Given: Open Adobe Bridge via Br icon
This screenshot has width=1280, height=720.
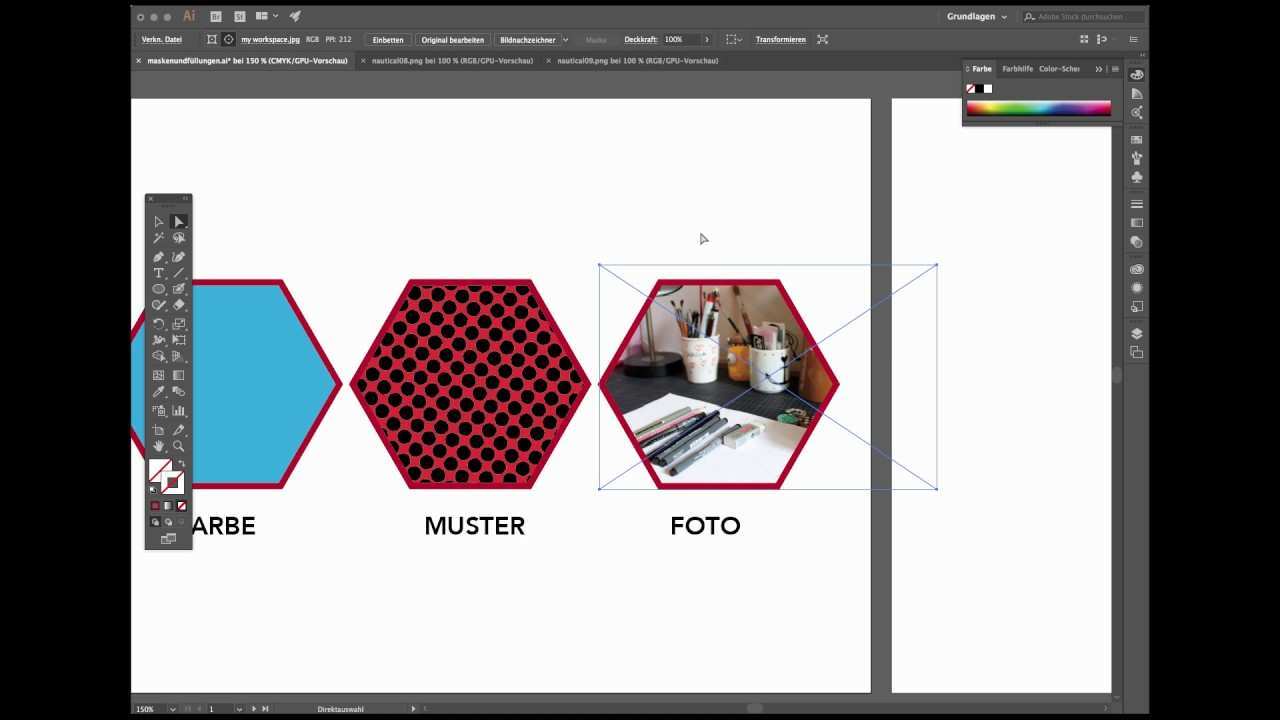Looking at the screenshot, I should [216, 17].
